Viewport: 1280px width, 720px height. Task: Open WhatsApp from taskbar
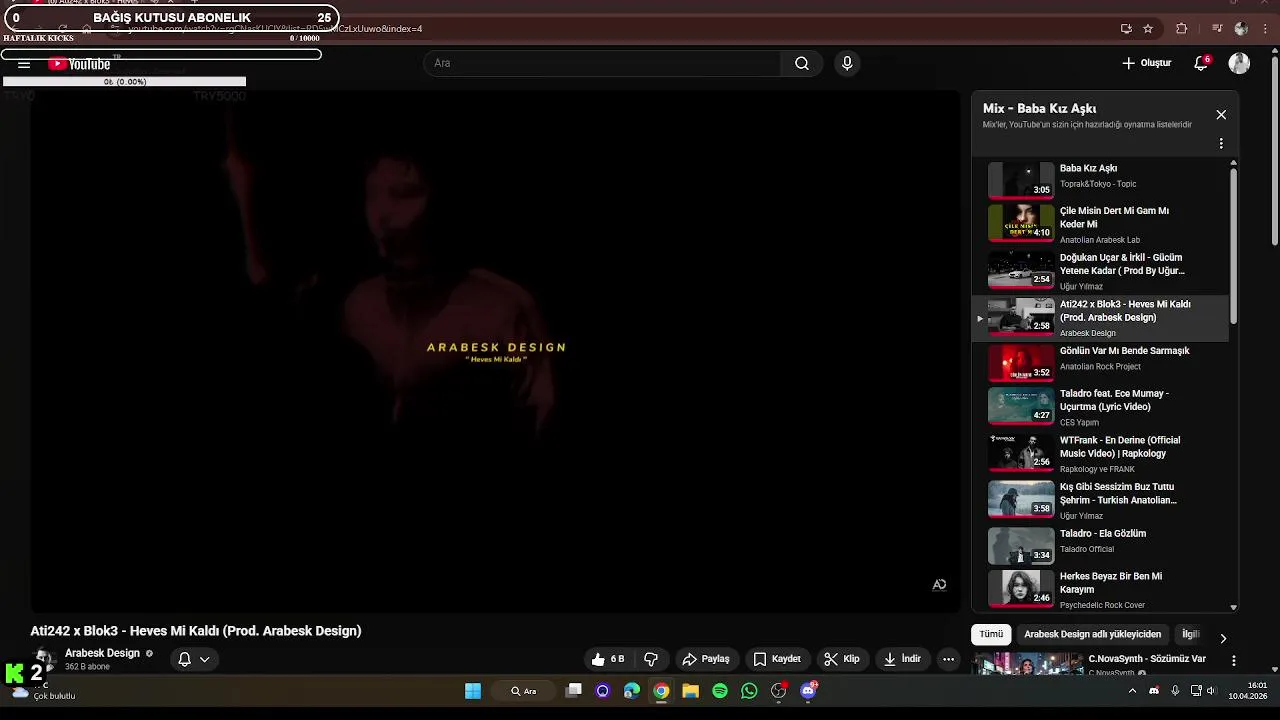pos(749,691)
